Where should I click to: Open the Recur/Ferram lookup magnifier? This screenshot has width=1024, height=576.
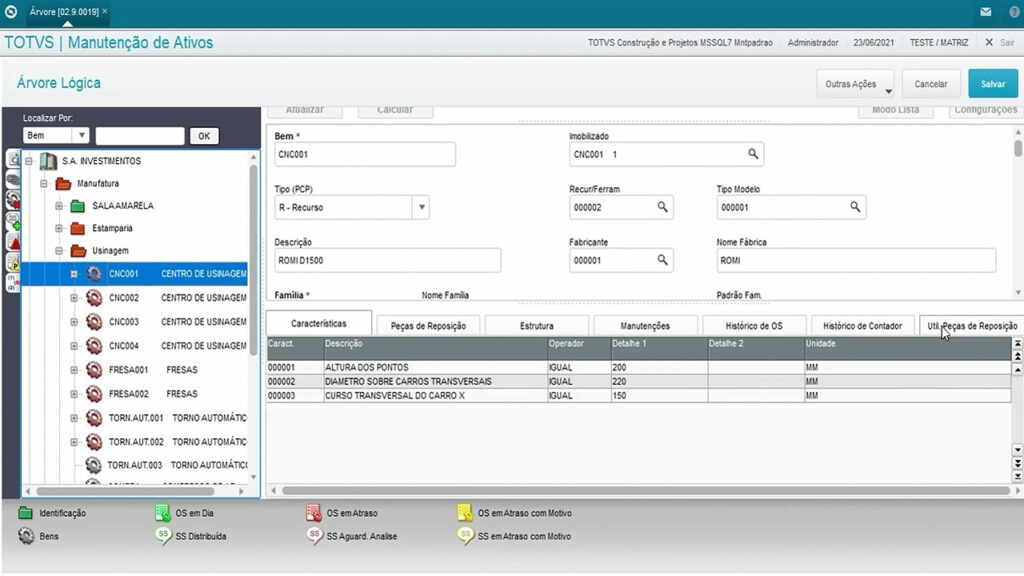662,207
